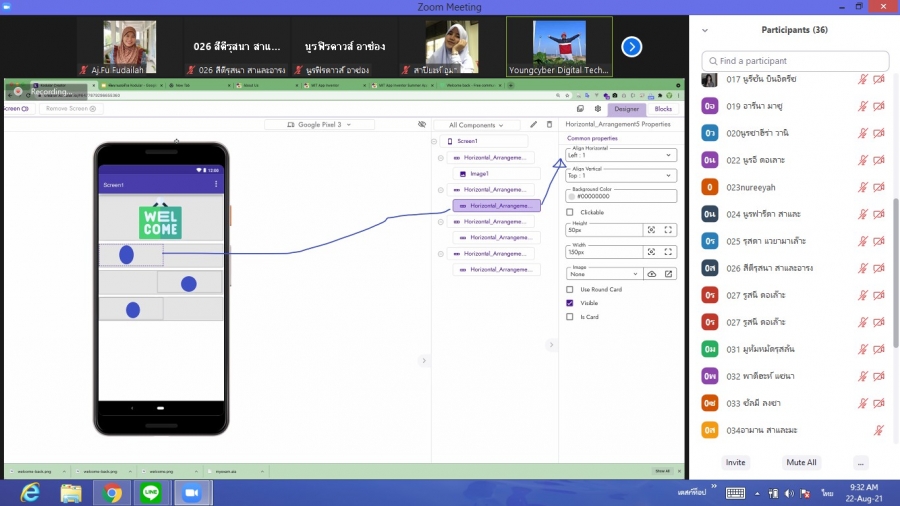The height and width of the screenshot is (506, 900).
Task: Enable the Use Round Card checkbox
Action: pyautogui.click(x=570, y=289)
